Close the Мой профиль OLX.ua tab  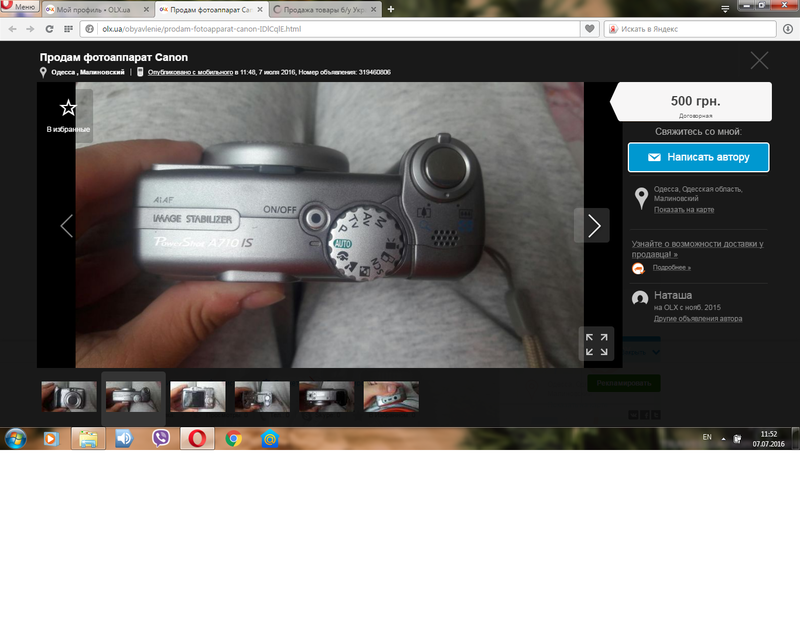[x=146, y=10]
